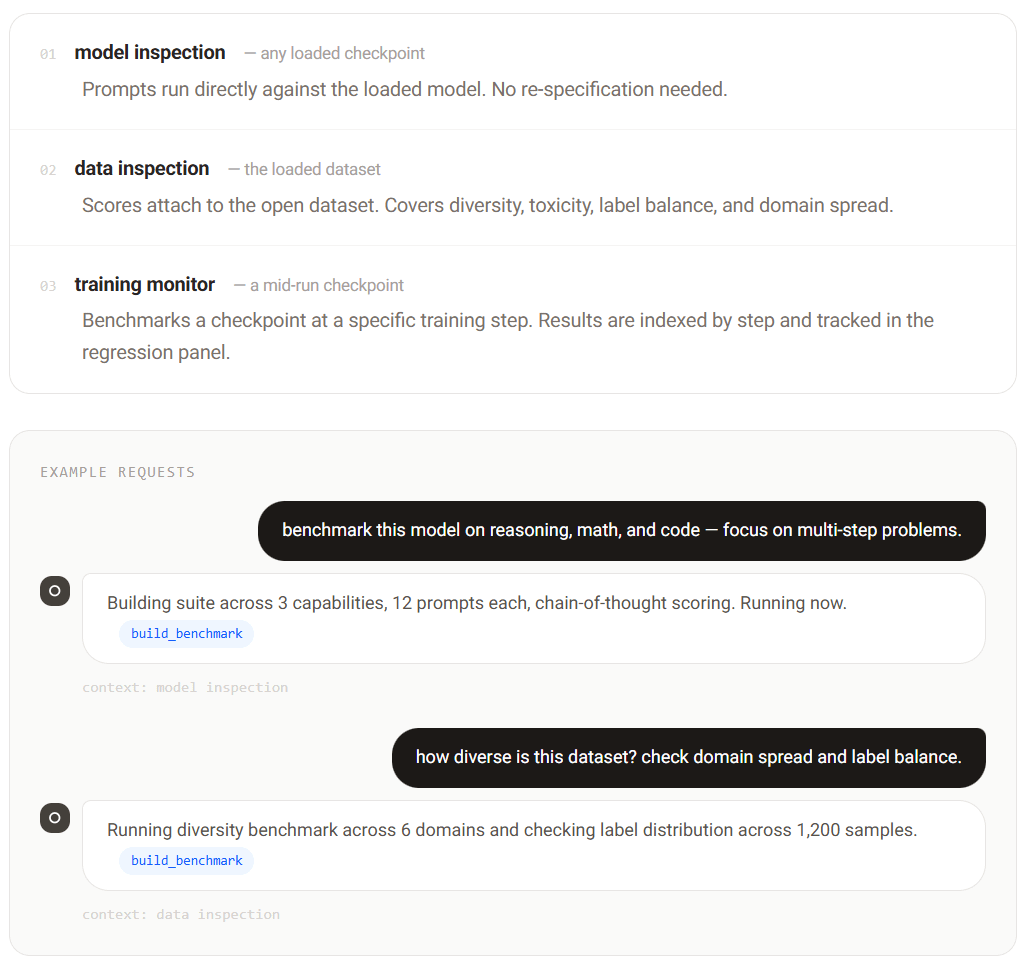1031x969 pixels.
Task: Click the 'context: model inspection' caption
Action: click(x=185, y=688)
